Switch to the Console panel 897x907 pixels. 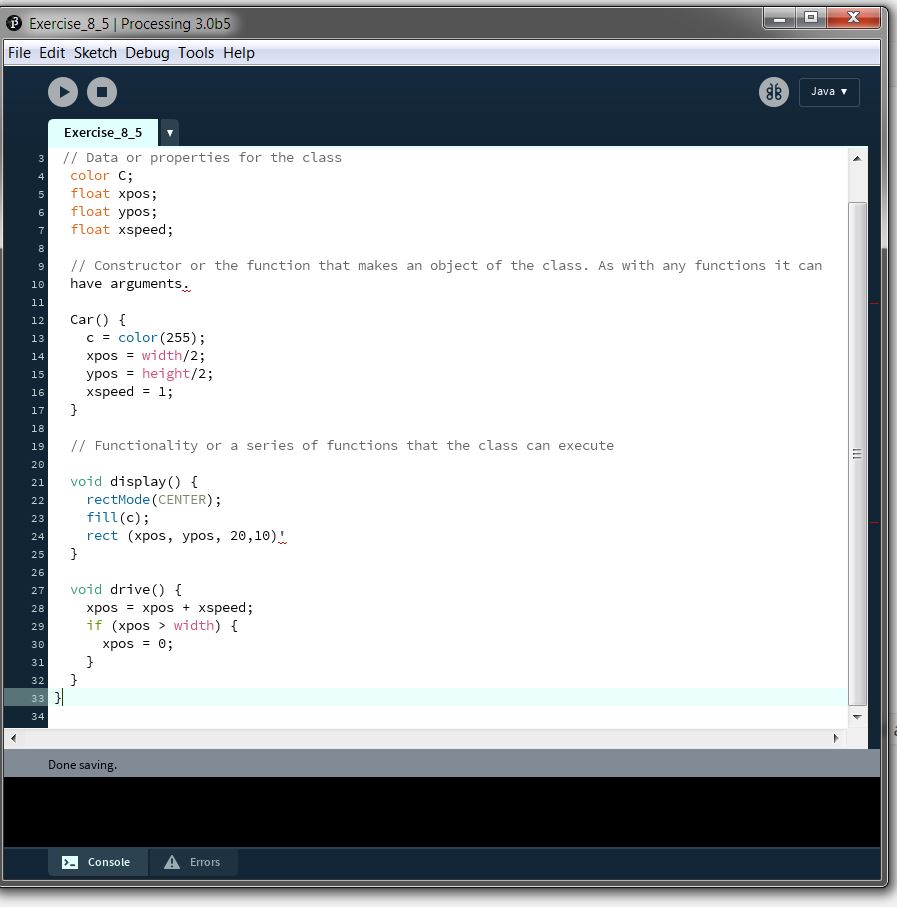pyautogui.click(x=98, y=862)
